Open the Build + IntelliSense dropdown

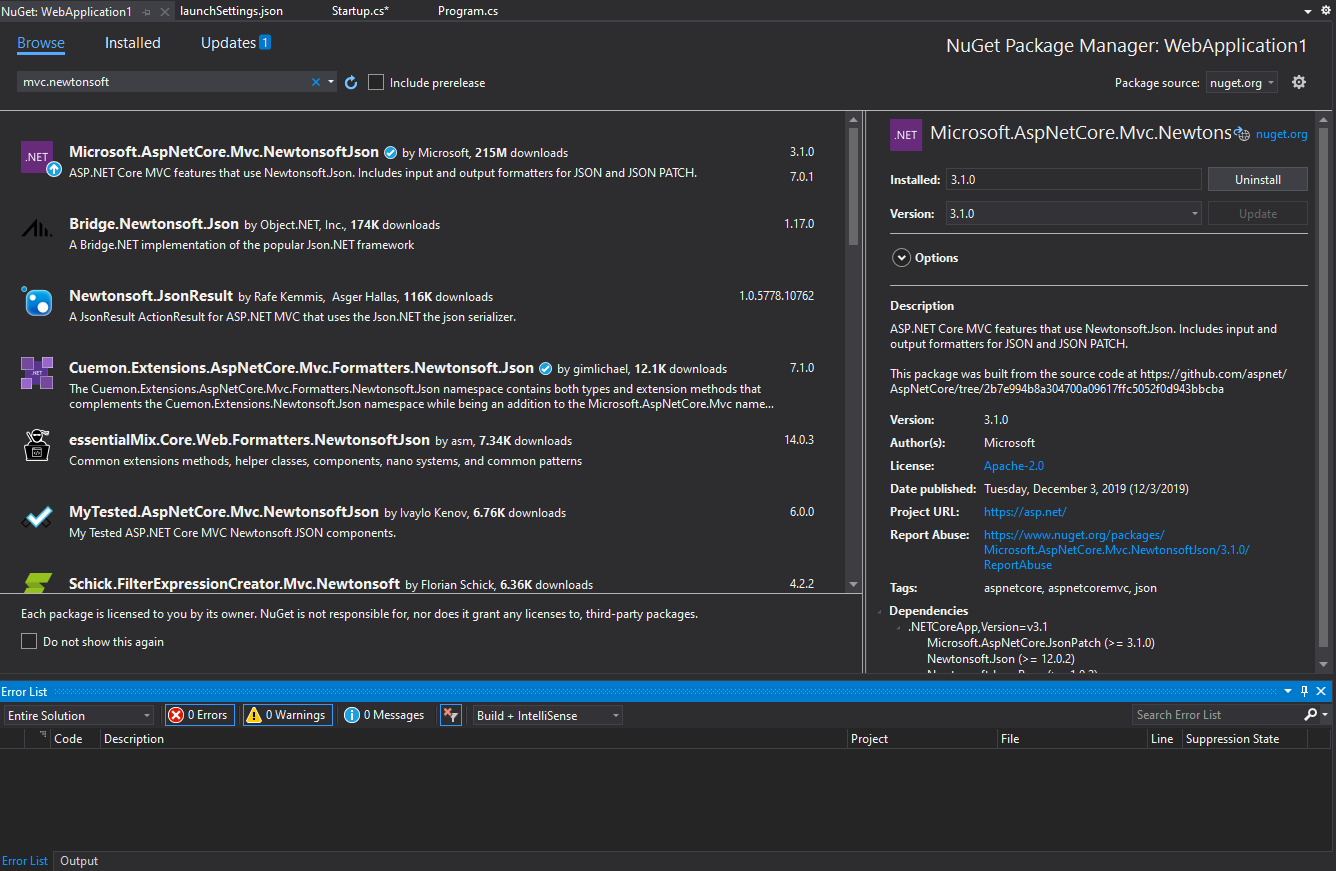[547, 715]
